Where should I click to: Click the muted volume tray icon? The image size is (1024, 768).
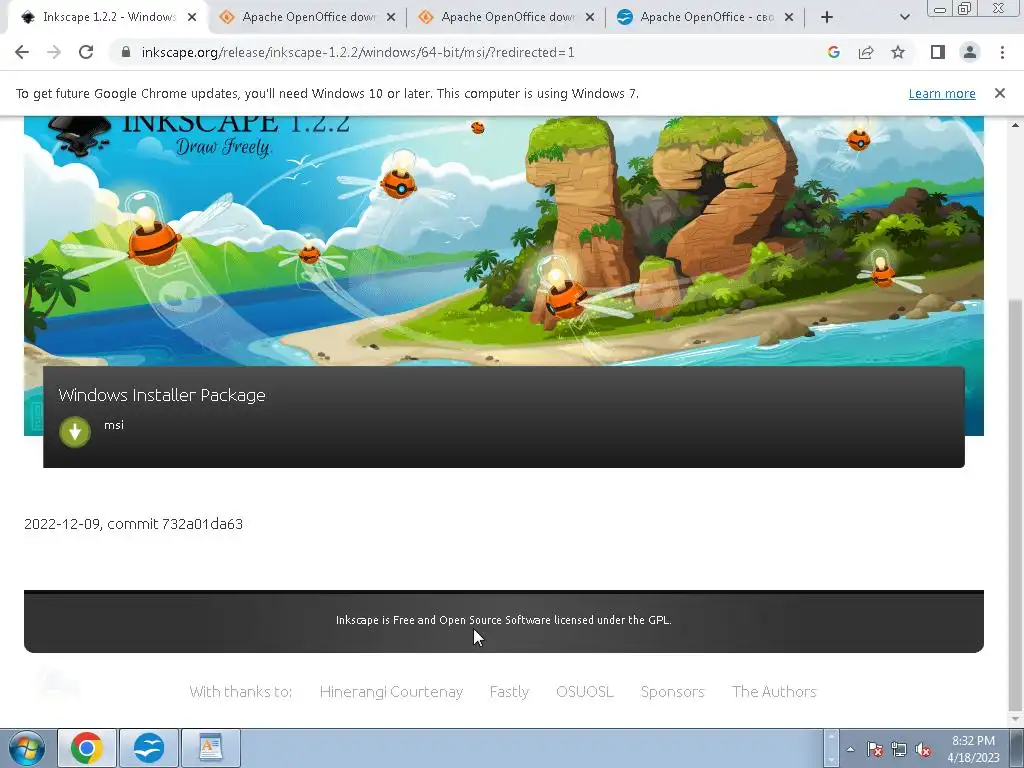[923, 749]
